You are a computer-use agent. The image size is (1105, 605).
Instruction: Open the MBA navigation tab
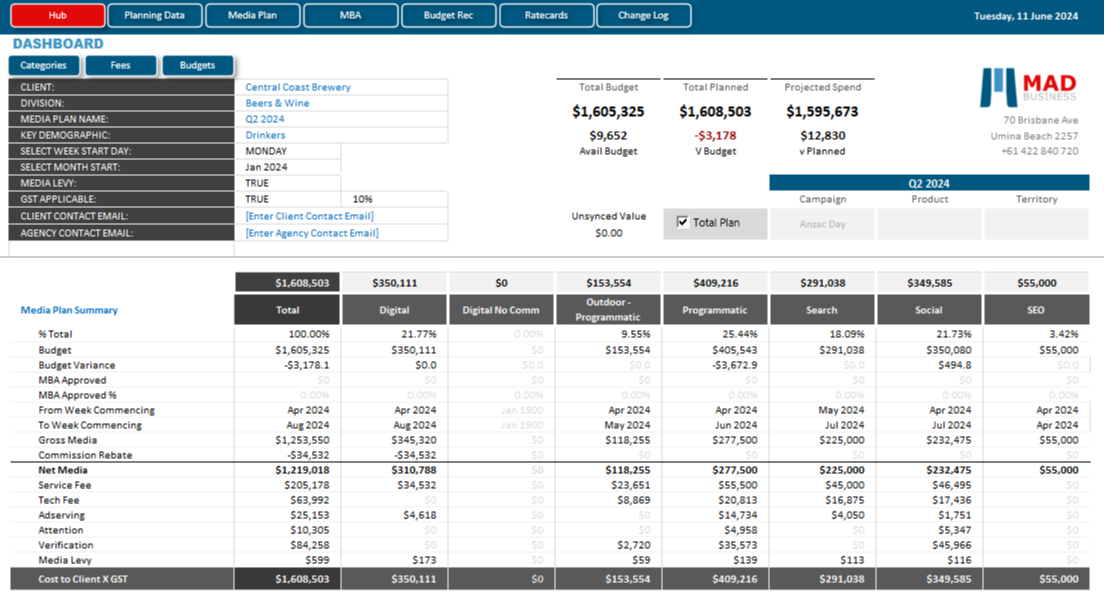tap(350, 15)
